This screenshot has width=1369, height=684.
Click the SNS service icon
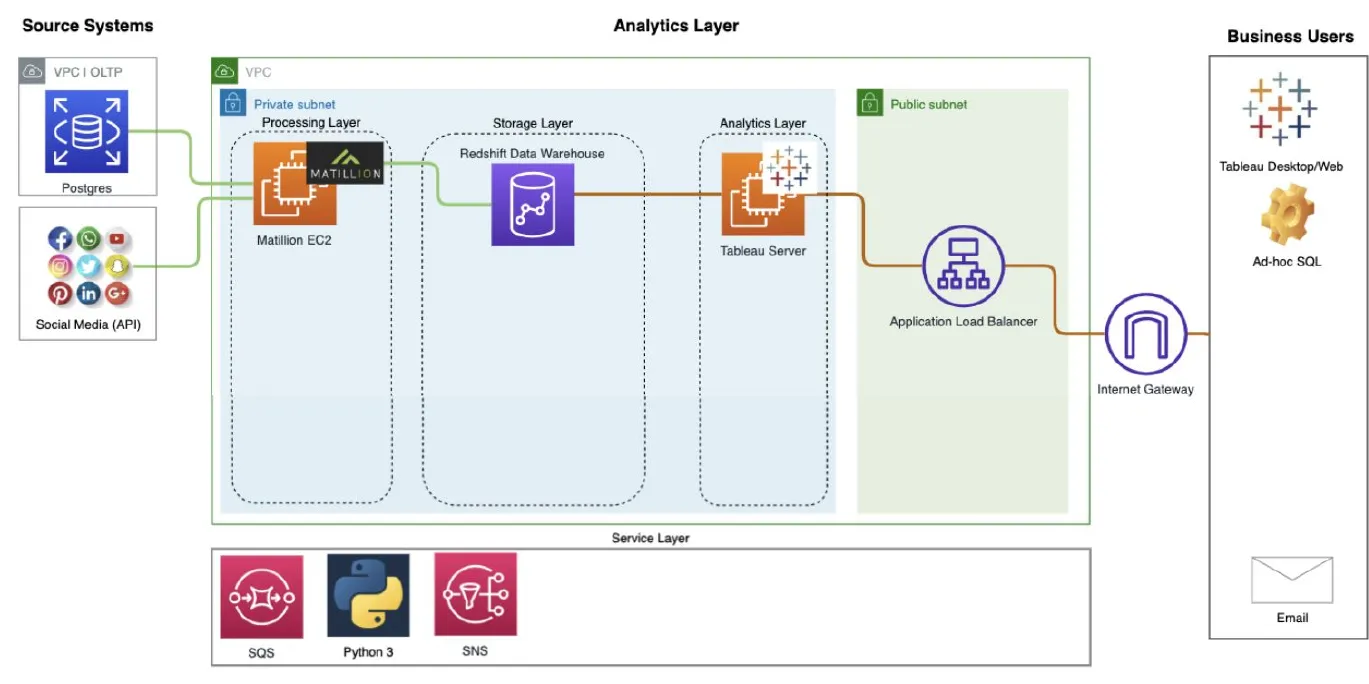475,594
